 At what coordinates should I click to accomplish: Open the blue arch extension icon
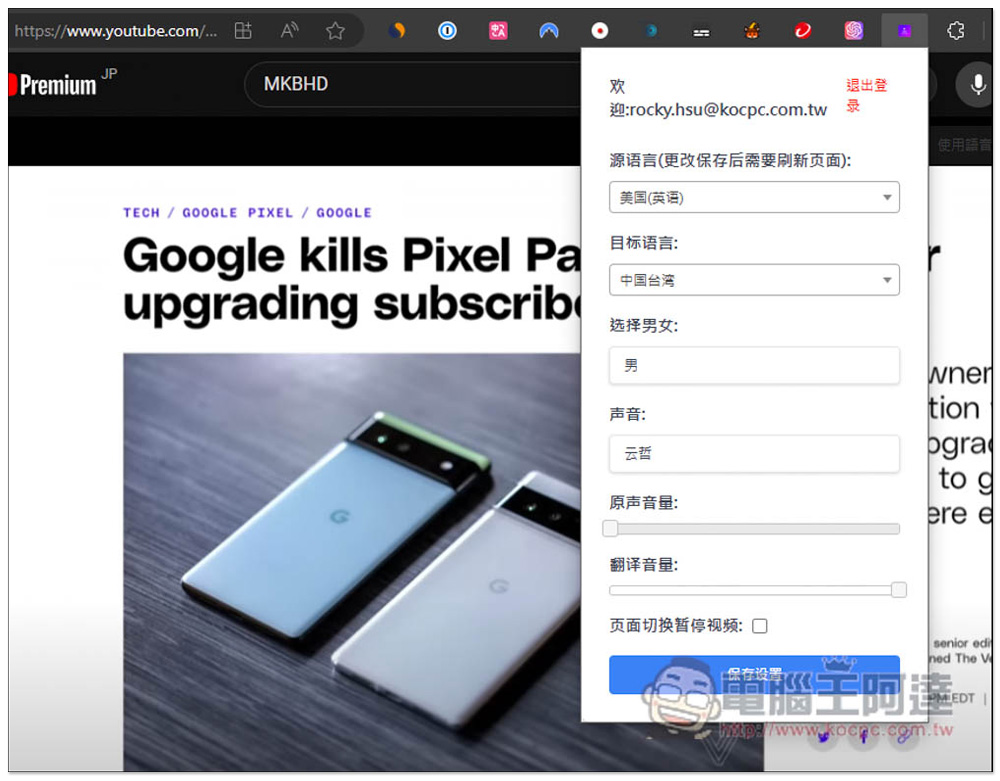coord(548,30)
